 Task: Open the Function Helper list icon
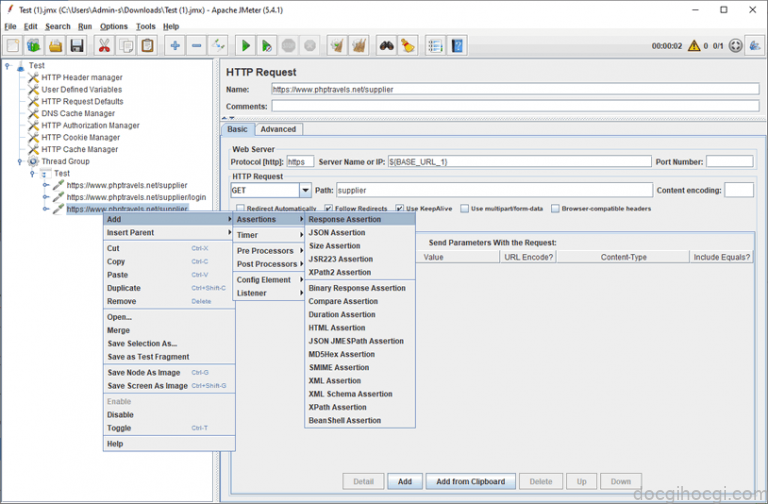[435, 46]
